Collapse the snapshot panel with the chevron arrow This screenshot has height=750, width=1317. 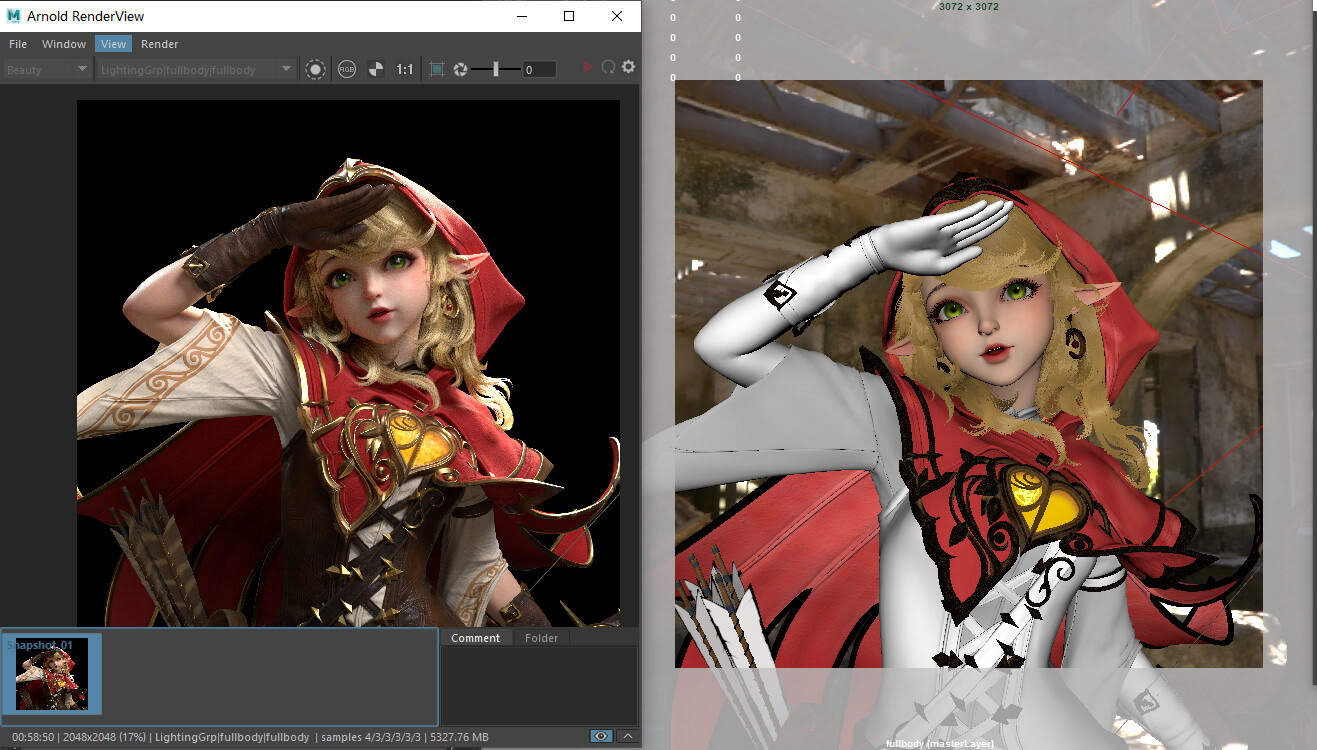point(628,737)
